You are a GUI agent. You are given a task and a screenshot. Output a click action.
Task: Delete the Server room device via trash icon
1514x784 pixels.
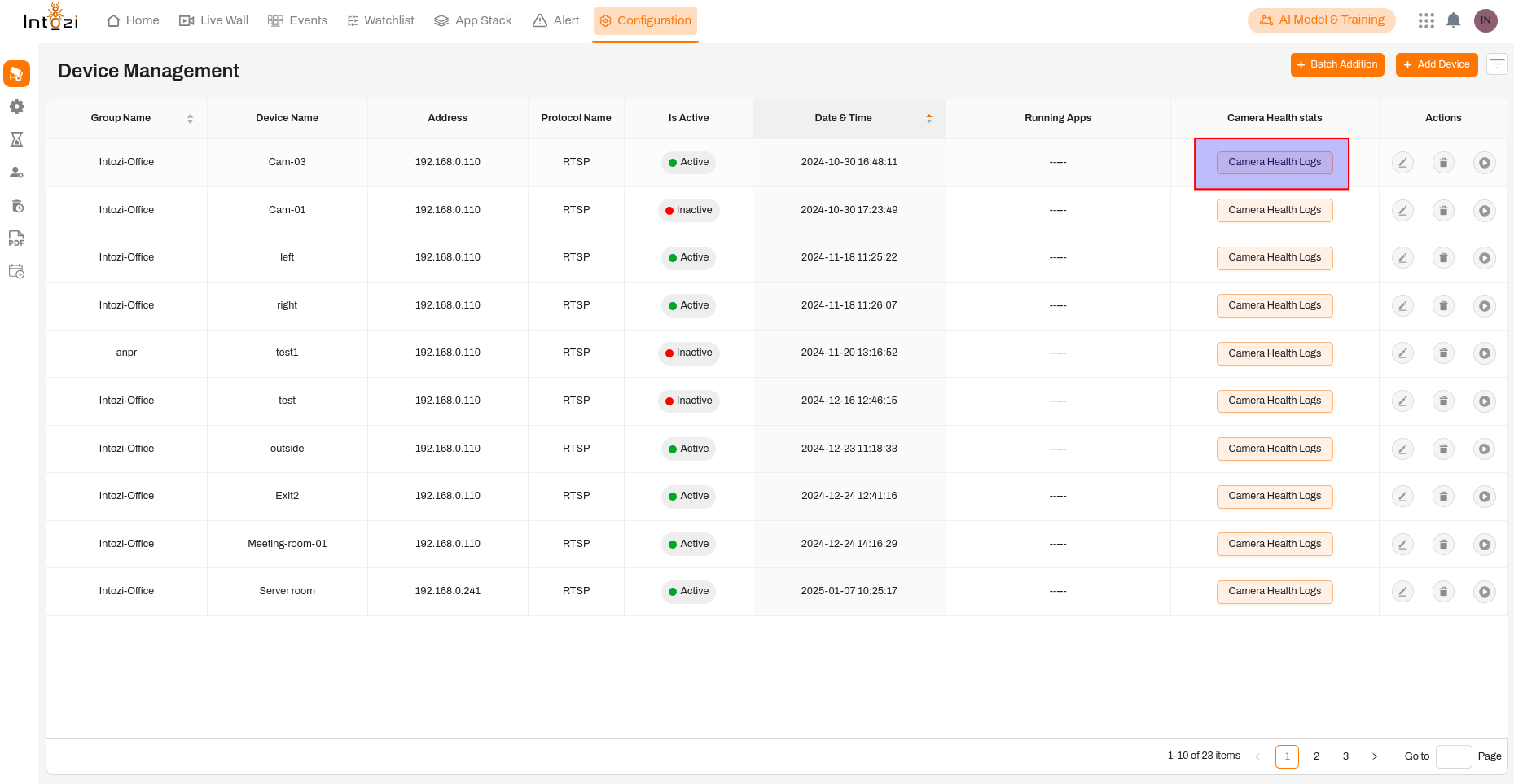tap(1443, 591)
